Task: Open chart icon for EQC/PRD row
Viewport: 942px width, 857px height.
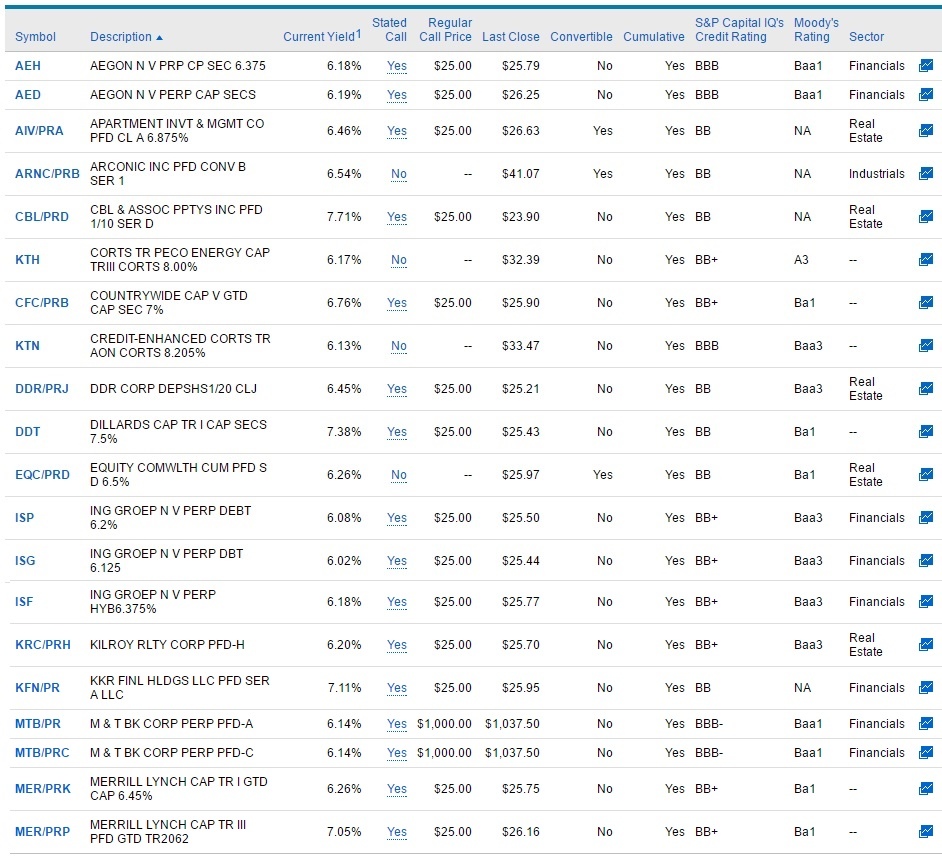Action: (x=926, y=474)
